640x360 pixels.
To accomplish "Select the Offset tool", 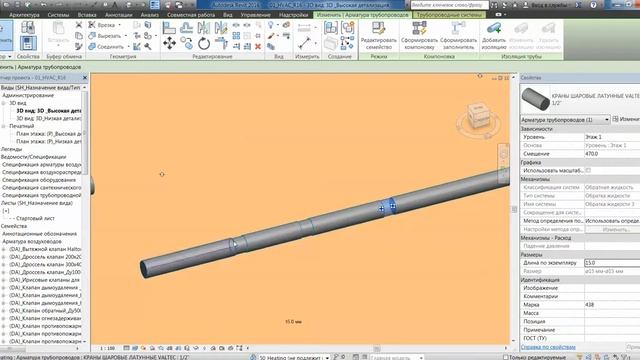I will [x=187, y=27].
